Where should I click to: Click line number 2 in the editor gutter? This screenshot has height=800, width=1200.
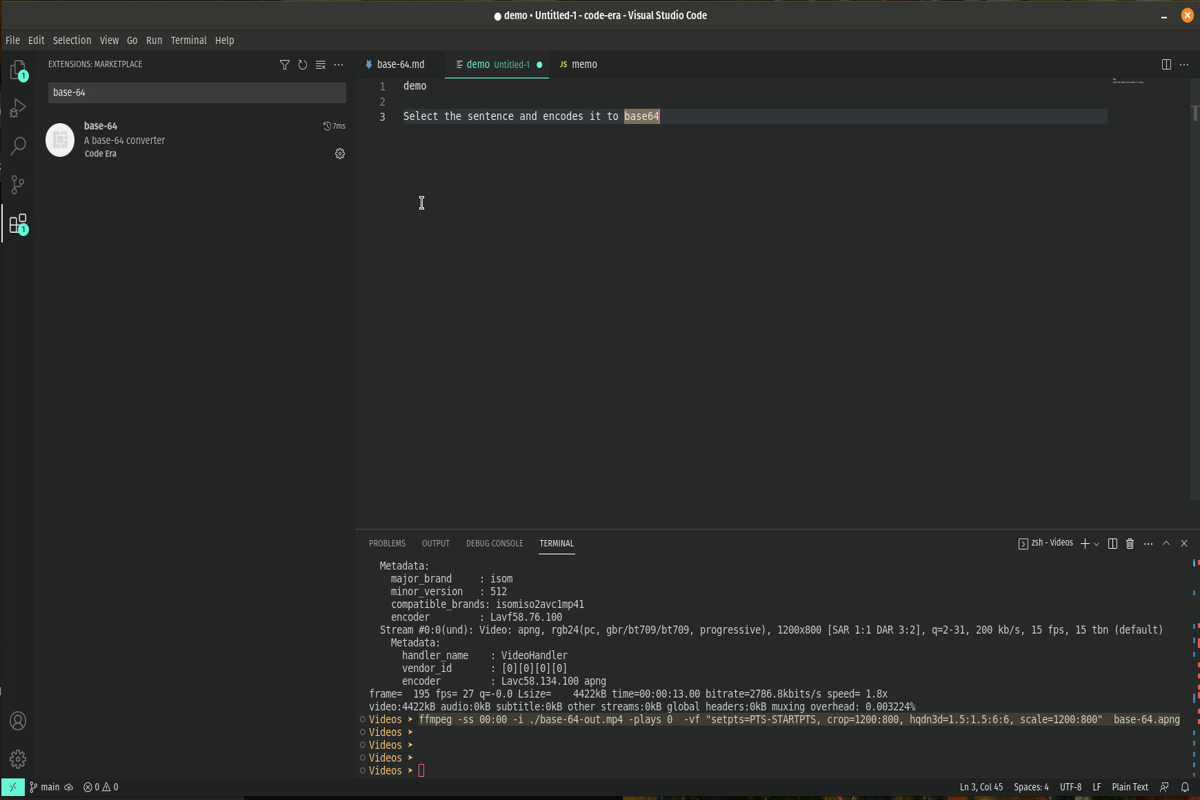pos(382,102)
